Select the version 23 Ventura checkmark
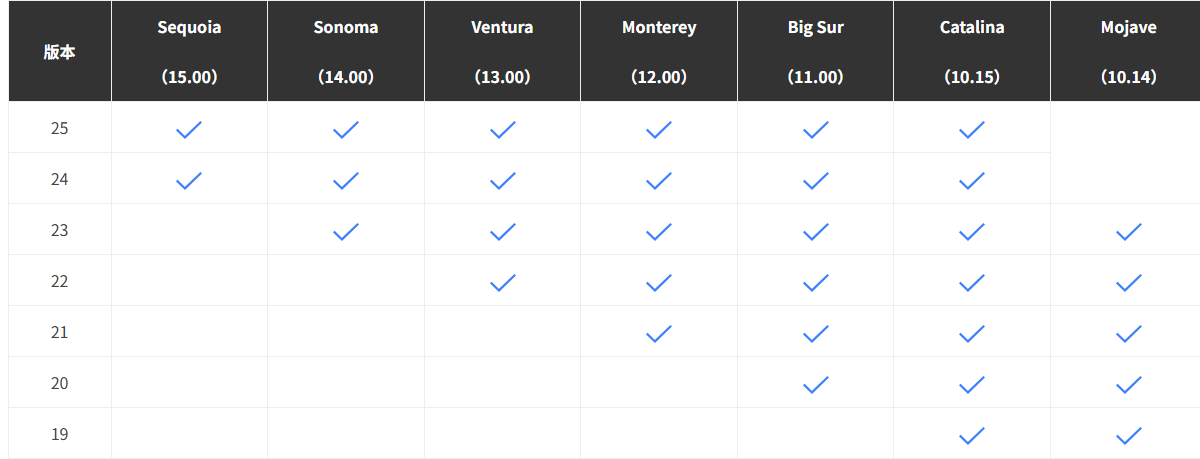Viewport: 1200px width, 459px height. (502, 231)
